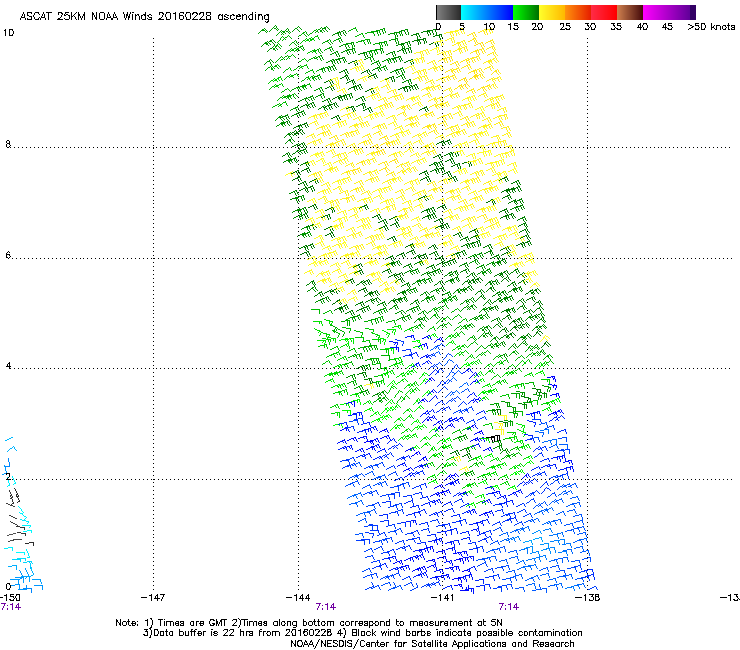740x650 pixels.
Task: Click the purple '7:14' time beneath -150
Action: (10, 607)
